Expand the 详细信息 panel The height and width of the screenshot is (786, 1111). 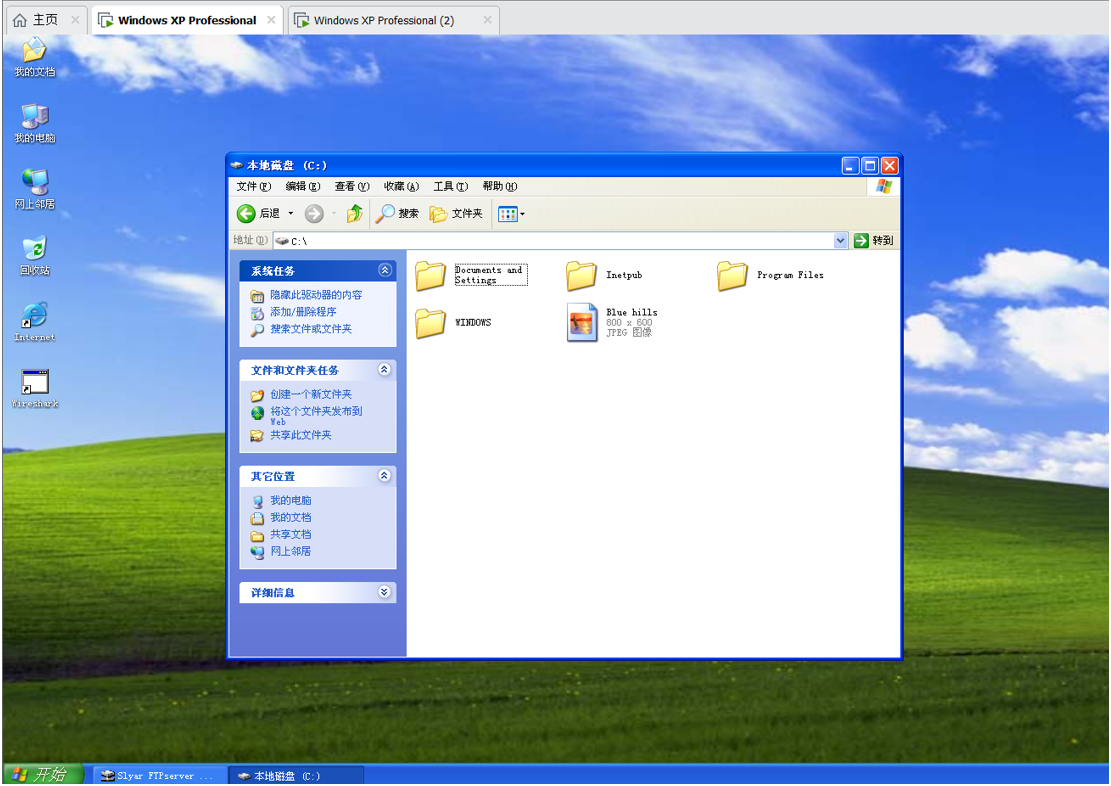(384, 592)
